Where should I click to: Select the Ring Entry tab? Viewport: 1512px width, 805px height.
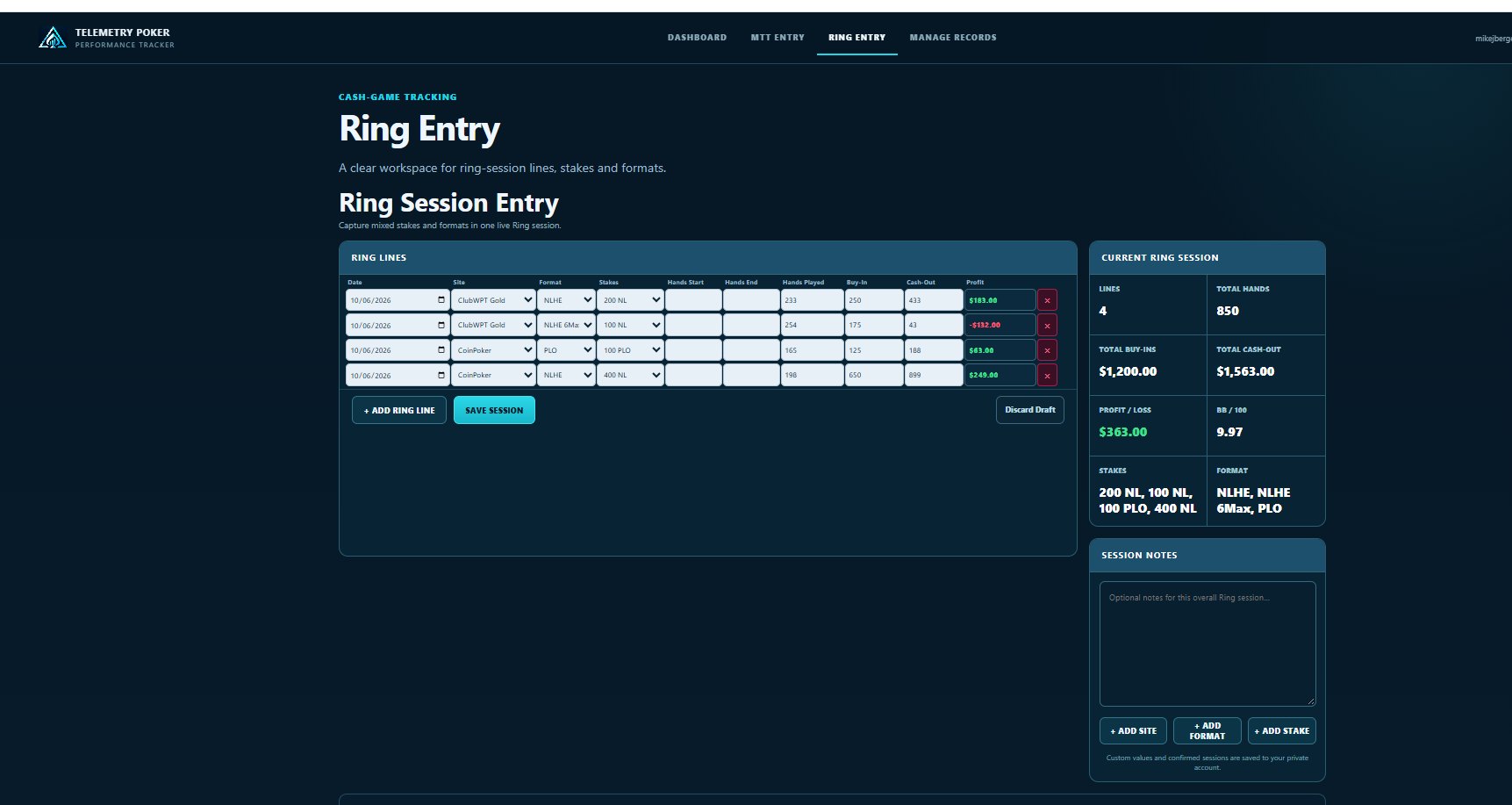(x=856, y=38)
